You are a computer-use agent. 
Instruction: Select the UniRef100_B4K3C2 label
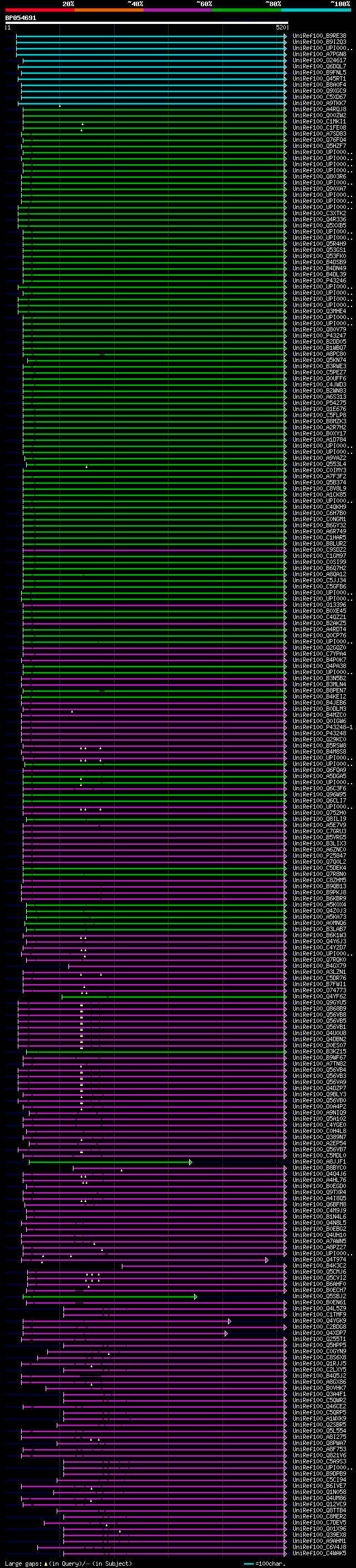click(319, 1265)
